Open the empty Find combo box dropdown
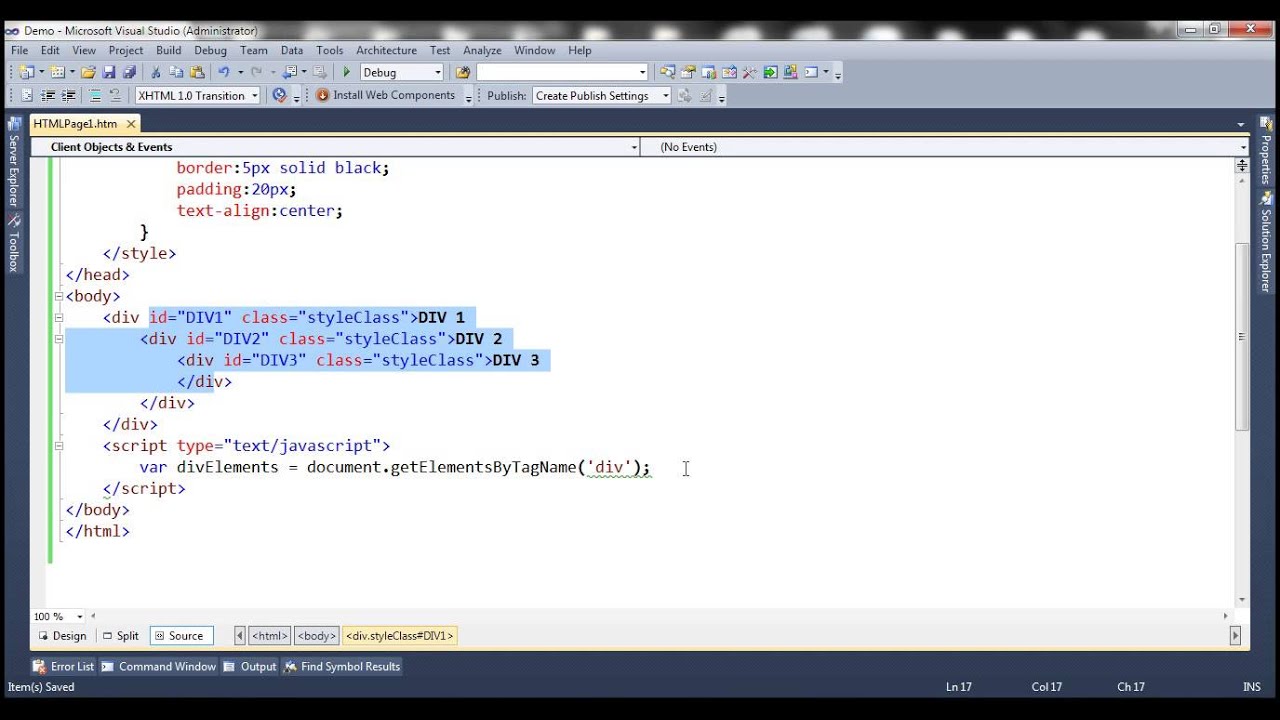 [x=643, y=72]
